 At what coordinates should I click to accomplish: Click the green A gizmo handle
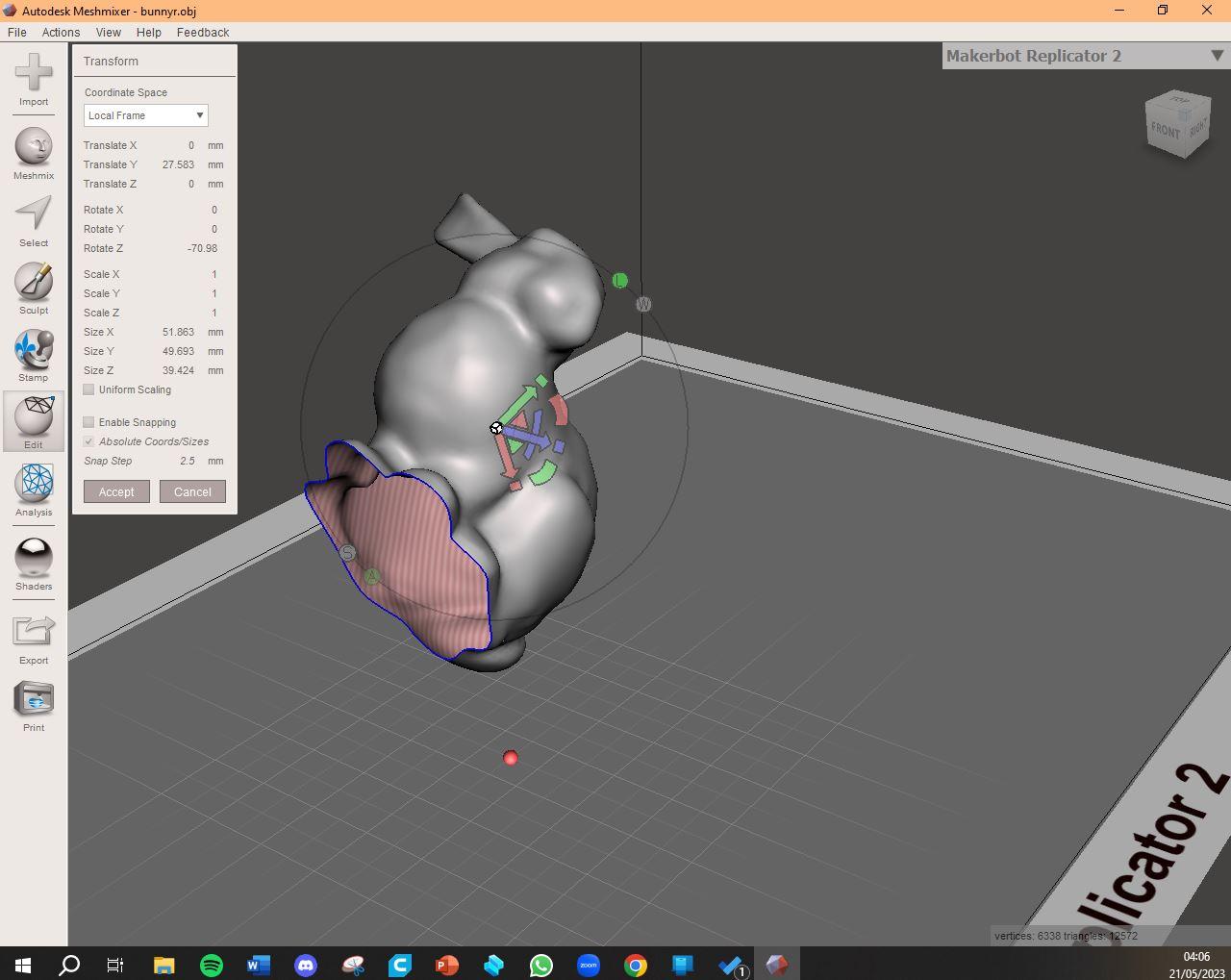click(372, 576)
